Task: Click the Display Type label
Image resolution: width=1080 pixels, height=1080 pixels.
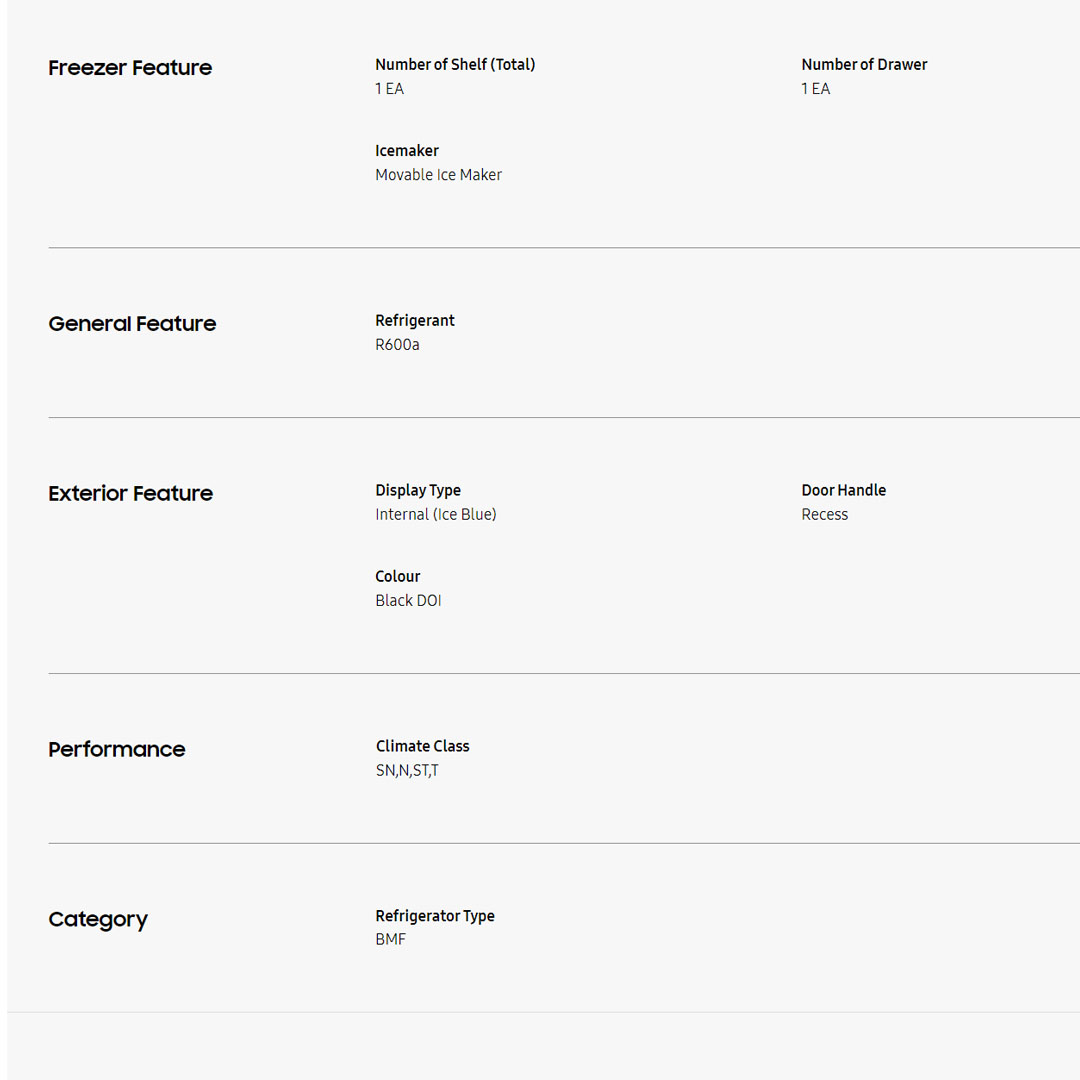Action: coord(418,491)
